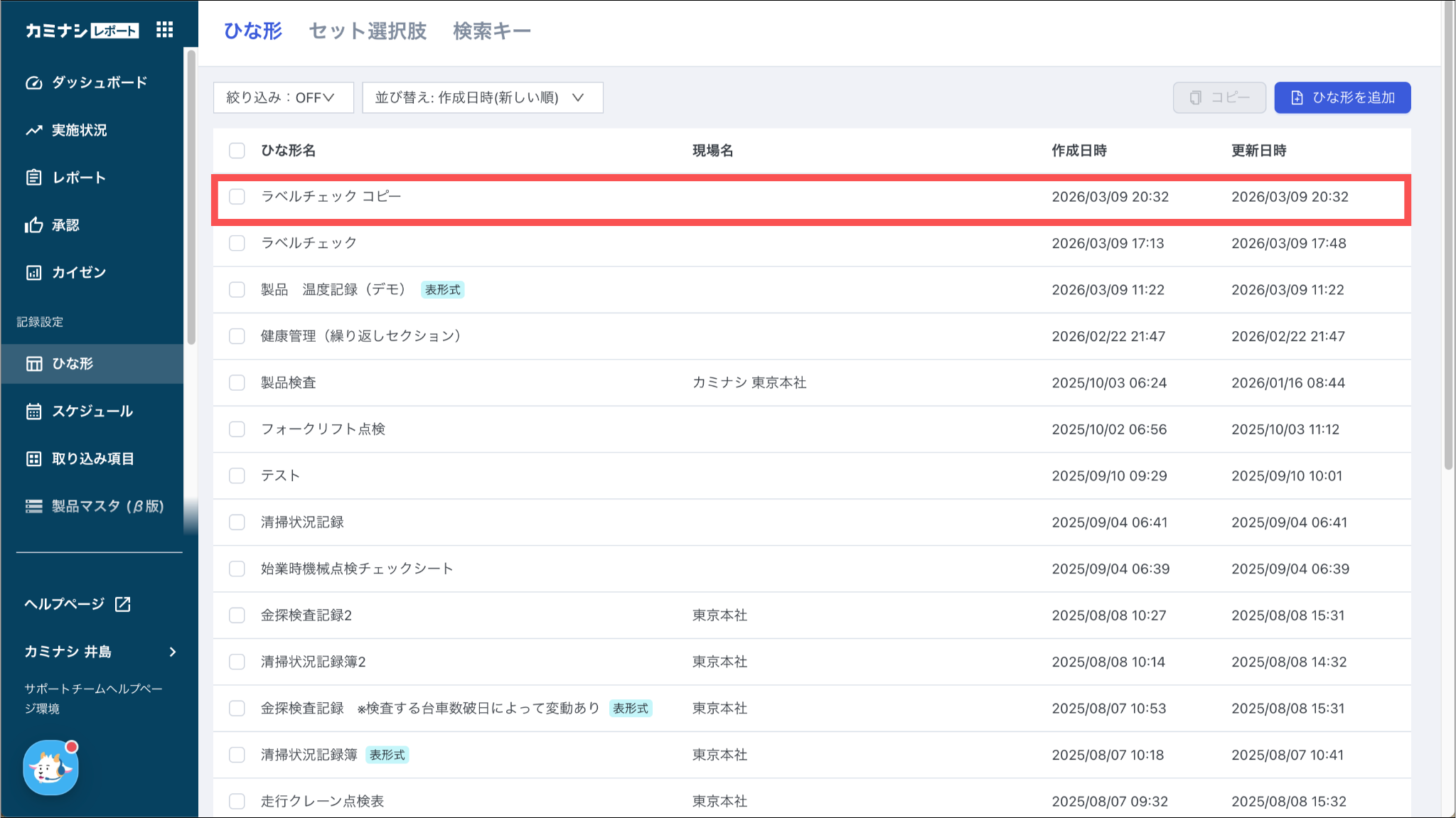The width and height of the screenshot is (1456, 818).
Task: Click the ひな形を追加 button
Action: click(x=1342, y=97)
